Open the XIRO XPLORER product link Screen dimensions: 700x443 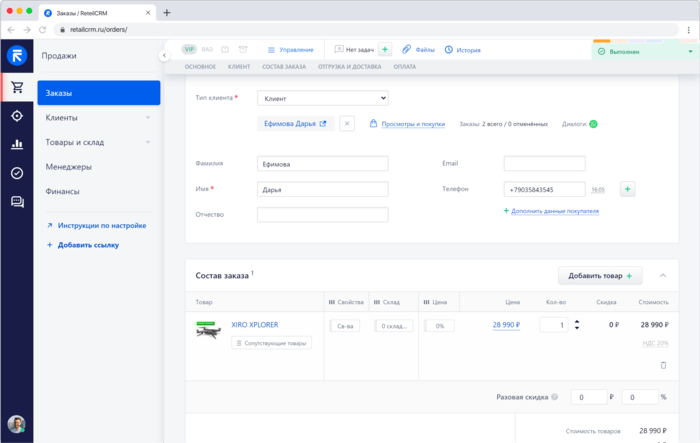click(x=254, y=325)
